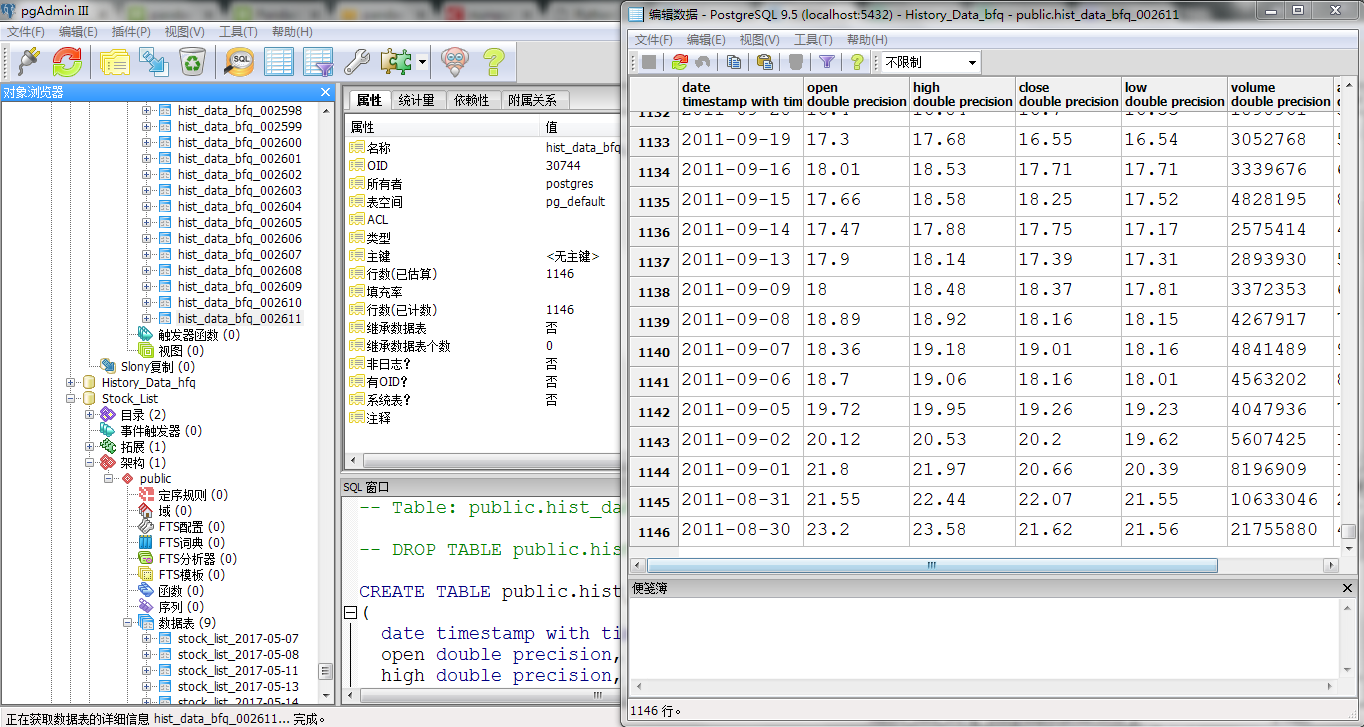Expand the 拓展 (1) extensions node
1364x727 pixels.
point(90,446)
